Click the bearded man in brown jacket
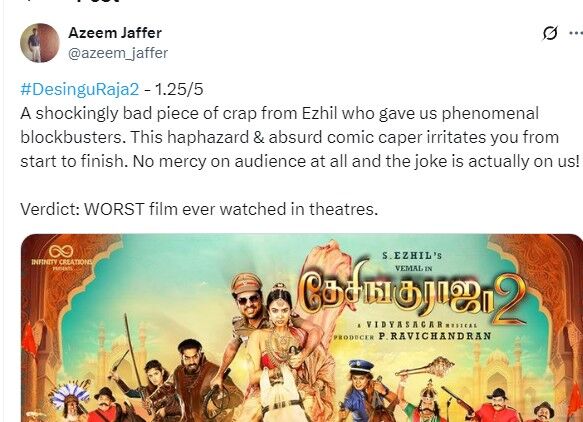This screenshot has width=583, height=422. tap(193, 377)
